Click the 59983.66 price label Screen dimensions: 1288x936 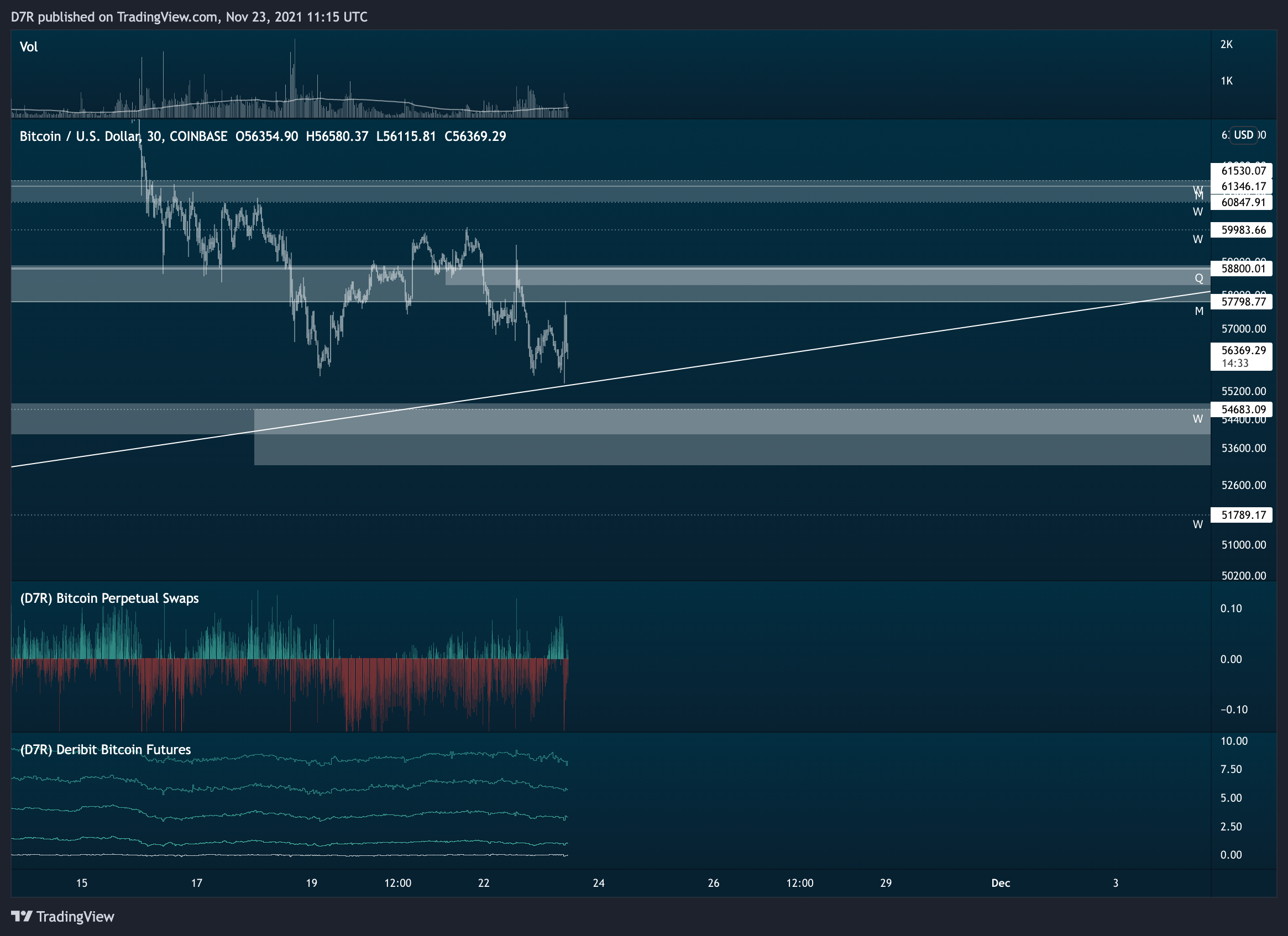(x=1242, y=230)
